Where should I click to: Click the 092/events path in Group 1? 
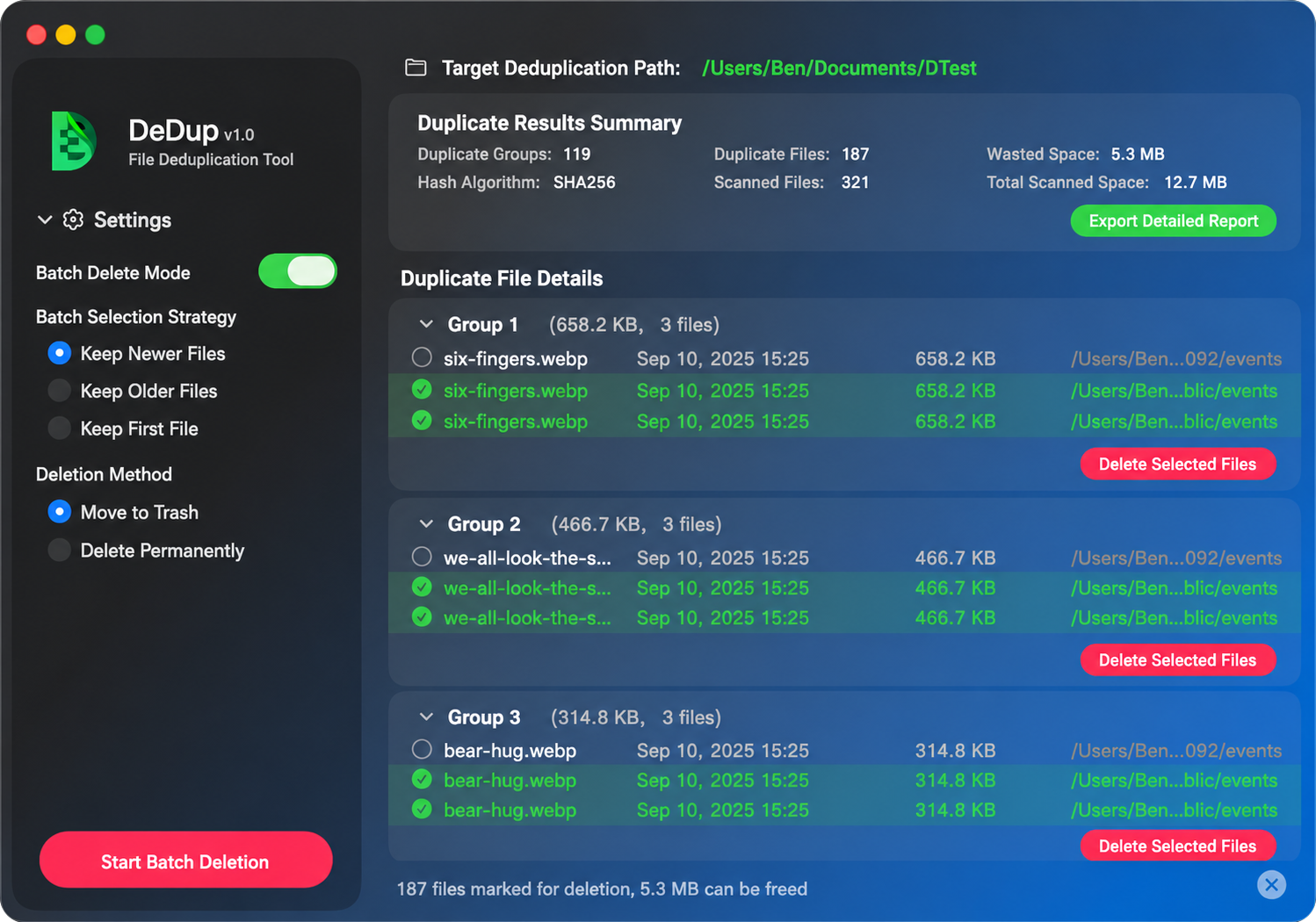click(x=1175, y=358)
